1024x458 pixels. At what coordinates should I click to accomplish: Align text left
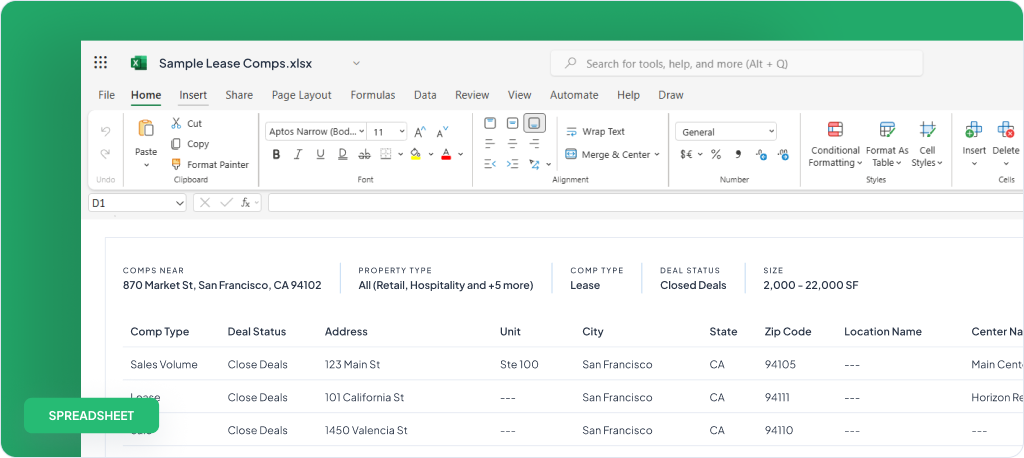[490, 143]
